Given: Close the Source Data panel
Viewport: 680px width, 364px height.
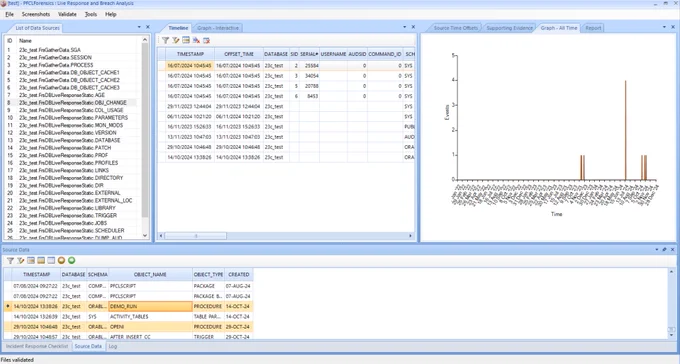Looking at the screenshot, I should coord(673,249).
